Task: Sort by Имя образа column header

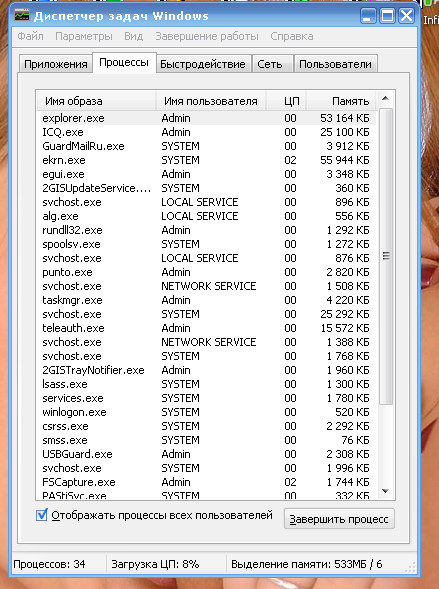Action: (96, 101)
